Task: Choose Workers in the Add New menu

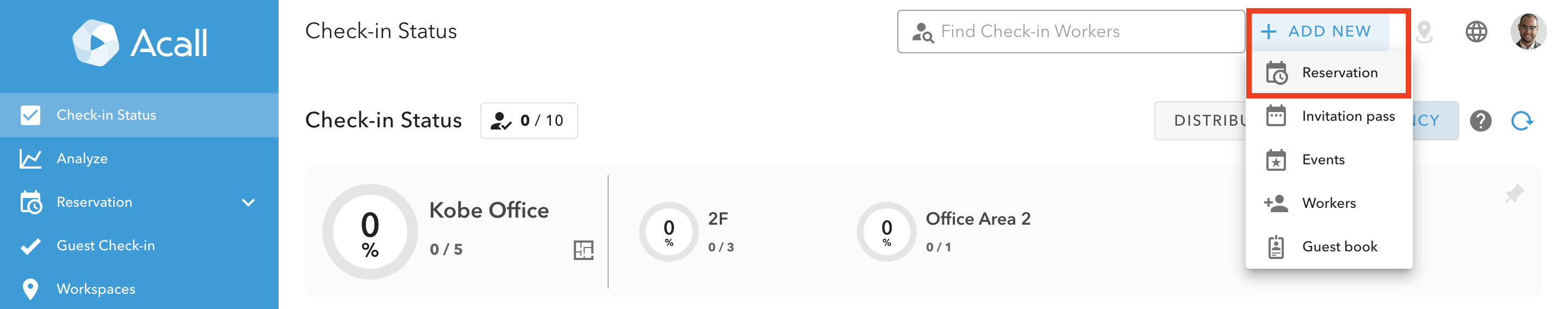Action: 1328,203
